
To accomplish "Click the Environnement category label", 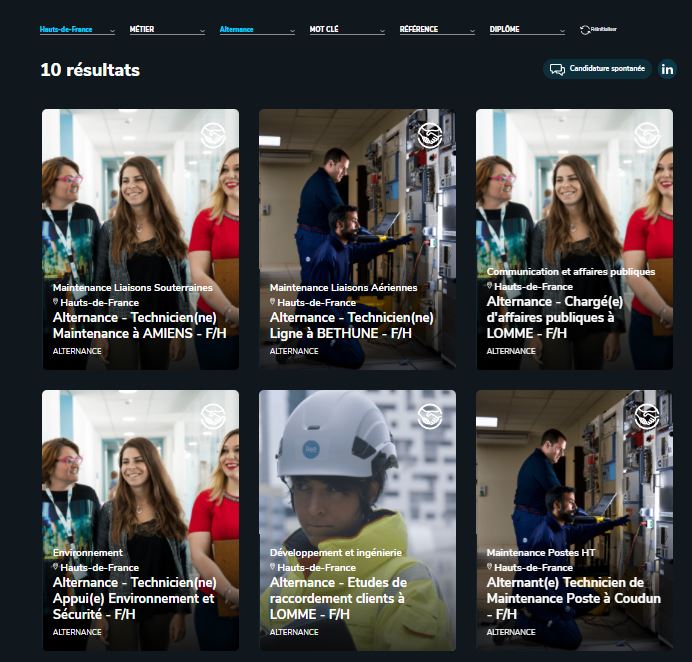I will tap(88, 553).
